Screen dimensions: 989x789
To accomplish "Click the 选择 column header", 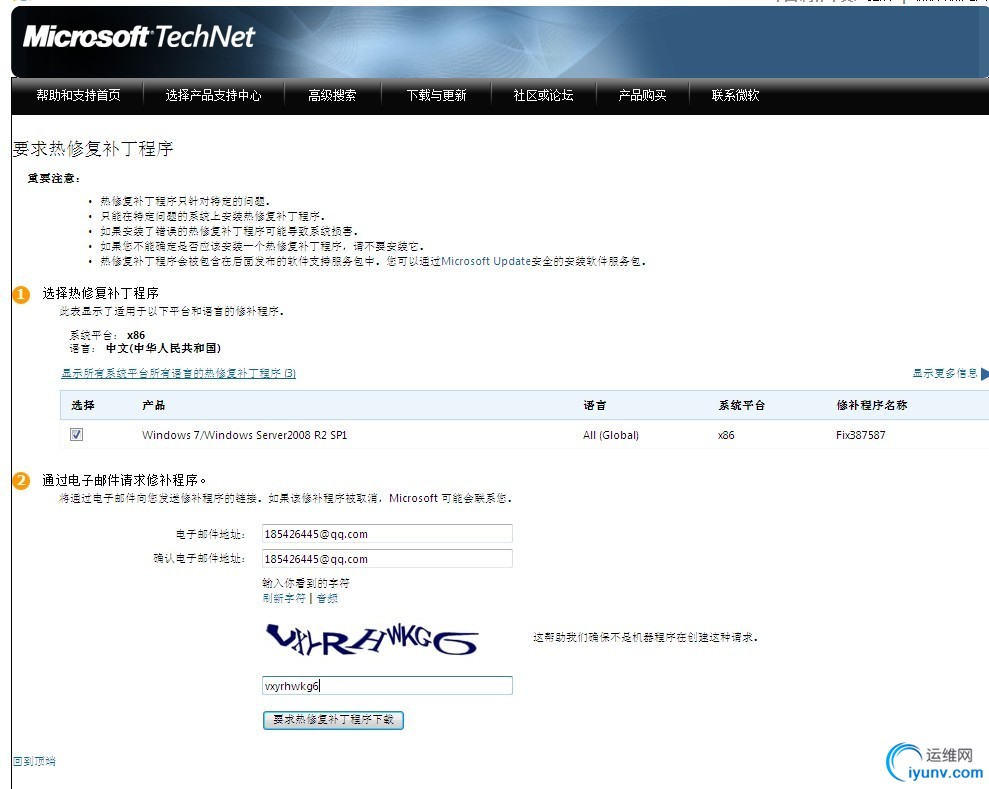I will [83, 405].
